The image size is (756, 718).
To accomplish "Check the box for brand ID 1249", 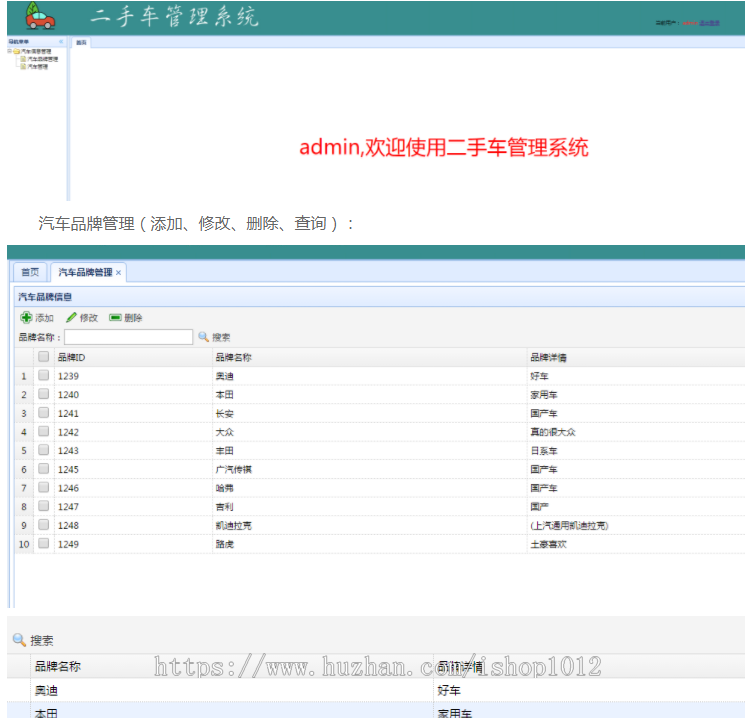I will coord(43,543).
